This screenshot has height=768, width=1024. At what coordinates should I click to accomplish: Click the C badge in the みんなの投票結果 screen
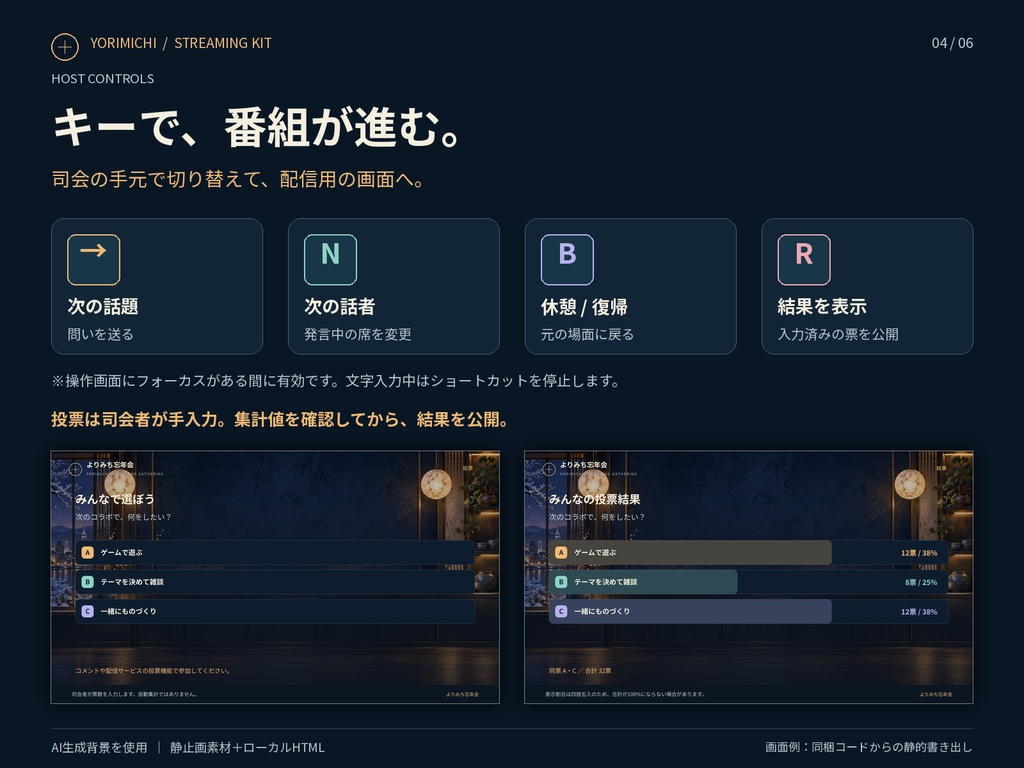(x=561, y=611)
